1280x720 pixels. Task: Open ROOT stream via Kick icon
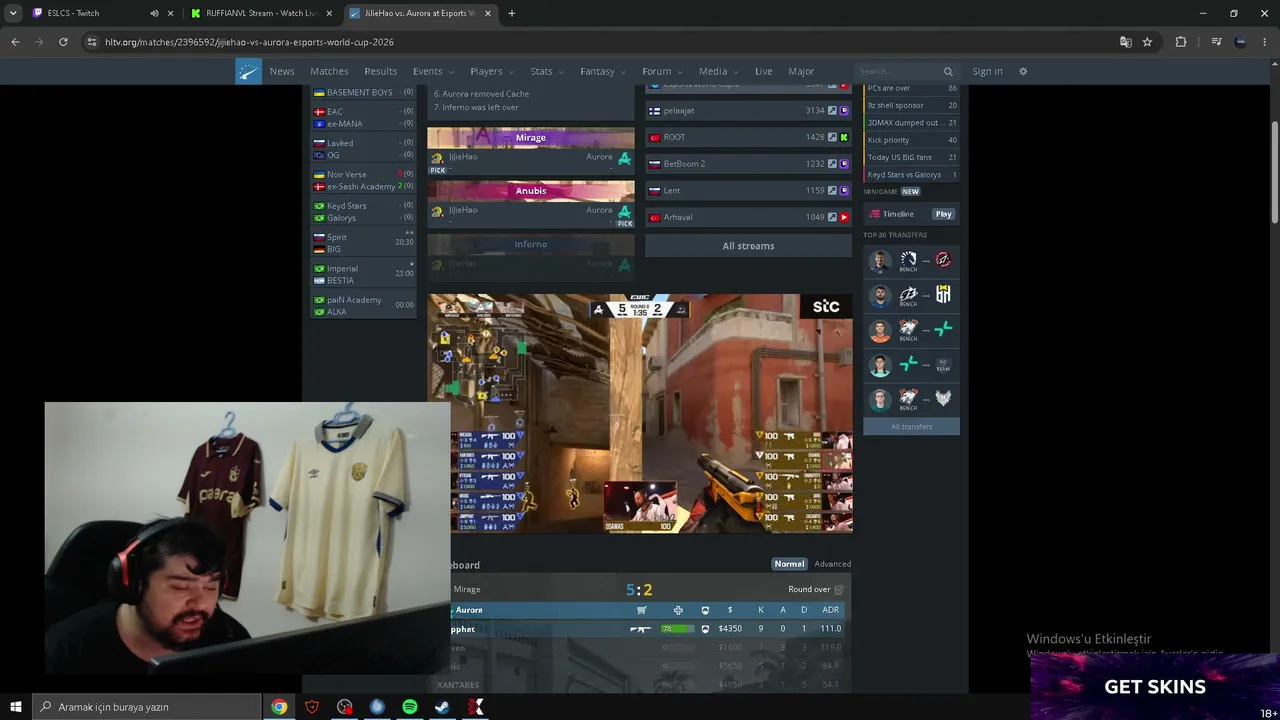(x=844, y=137)
